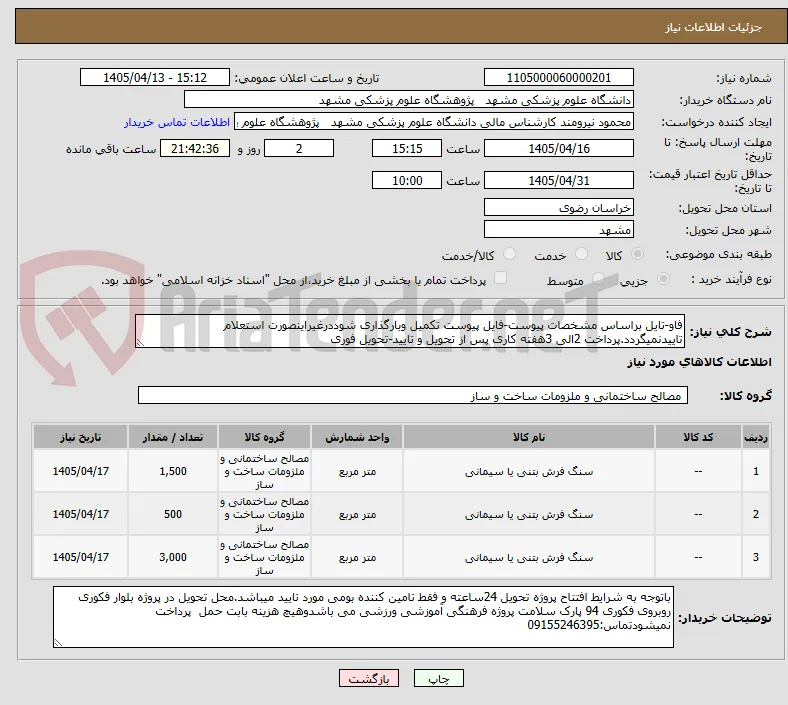This screenshot has height=705, width=788.
Task: Click the کد کالا column header
Action: point(698,437)
